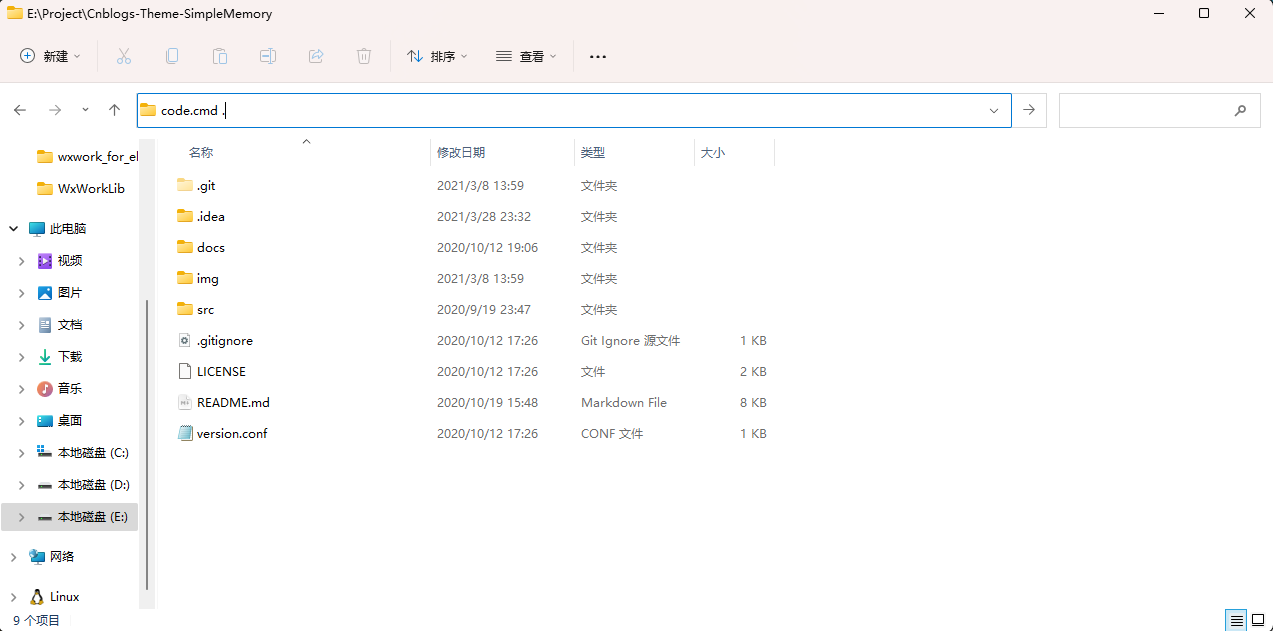Open recent locations dropdown chevron
Image resolution: width=1273 pixels, height=631 pixels.
pos(85,110)
